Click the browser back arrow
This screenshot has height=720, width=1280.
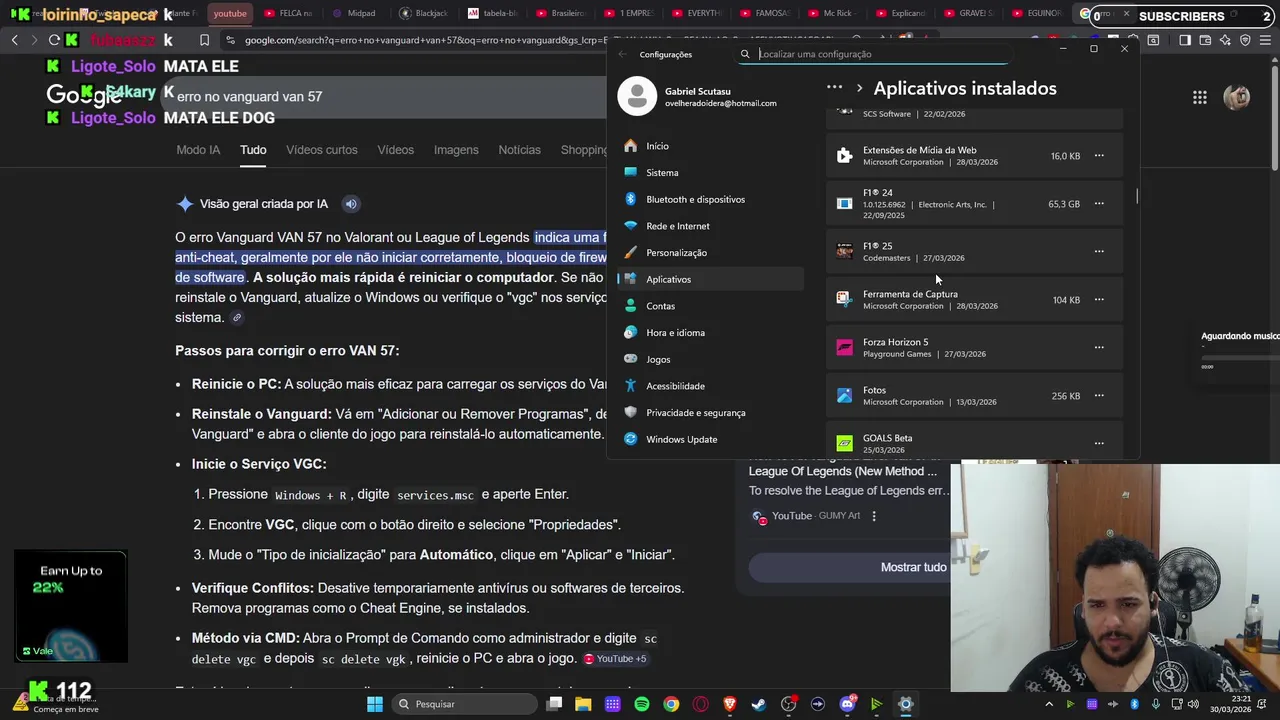click(14, 40)
